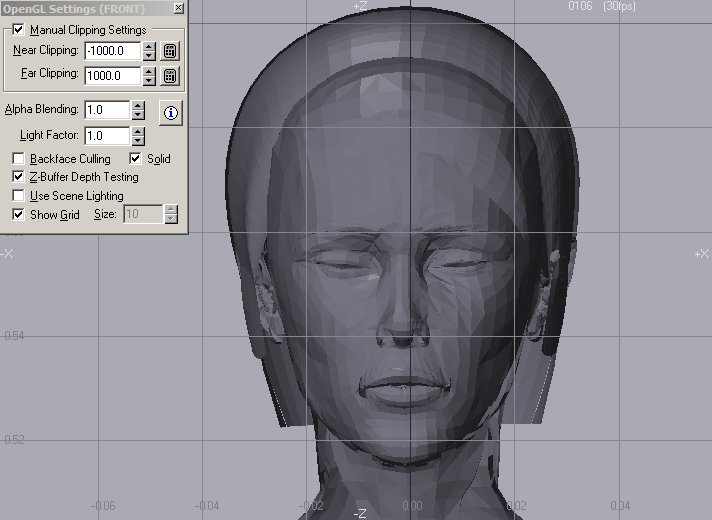712x520 pixels.
Task: Open calculator button for Far Clipping
Action: point(170,76)
